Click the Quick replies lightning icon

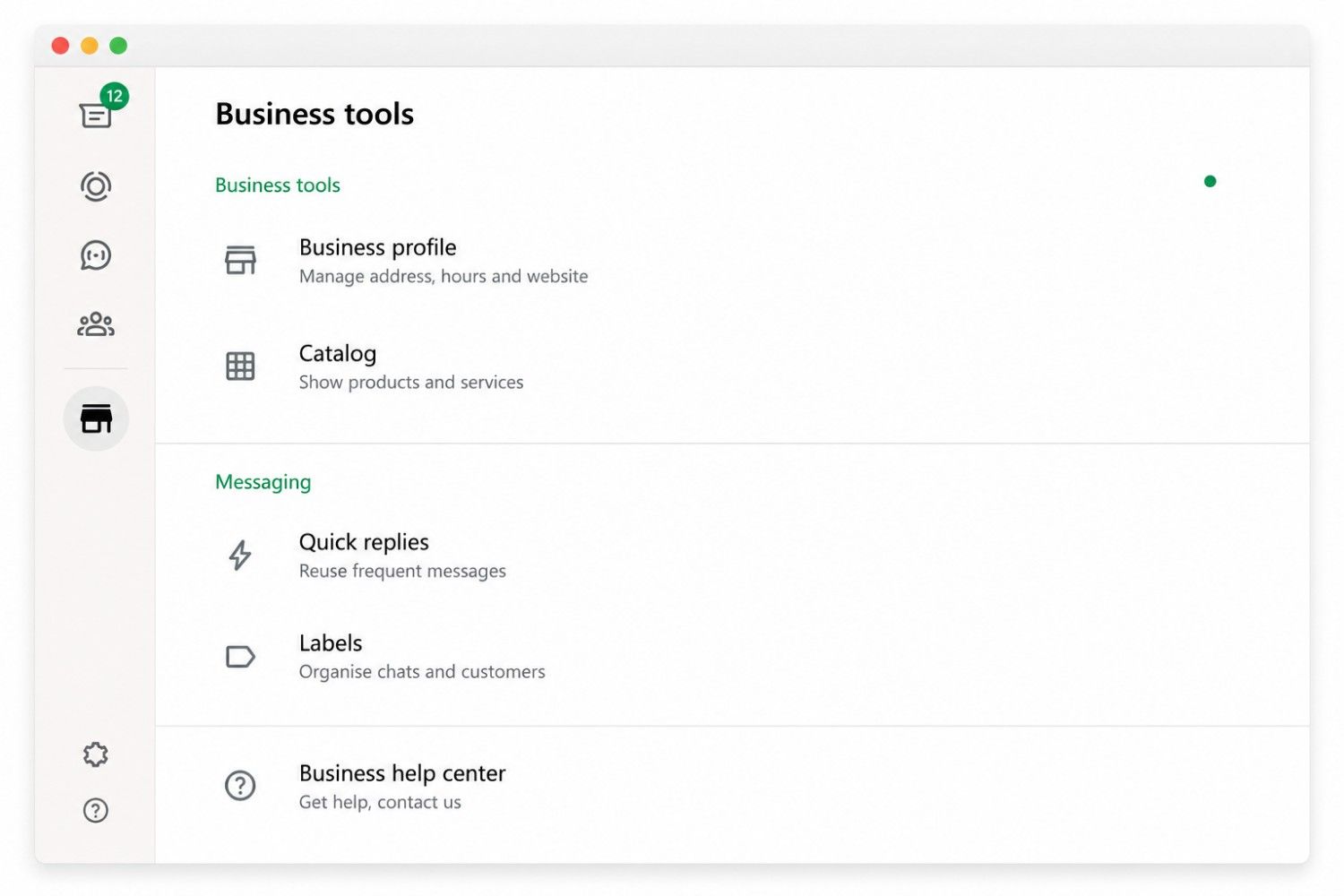click(x=240, y=555)
